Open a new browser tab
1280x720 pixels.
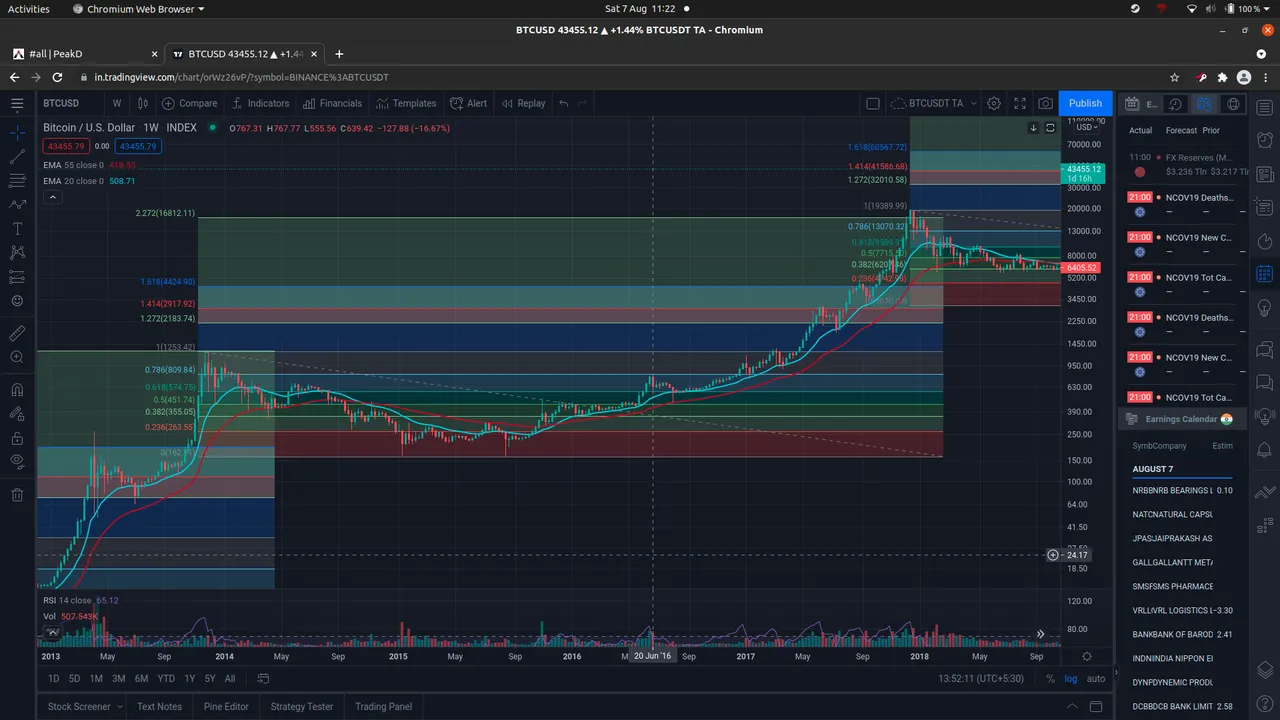click(339, 54)
